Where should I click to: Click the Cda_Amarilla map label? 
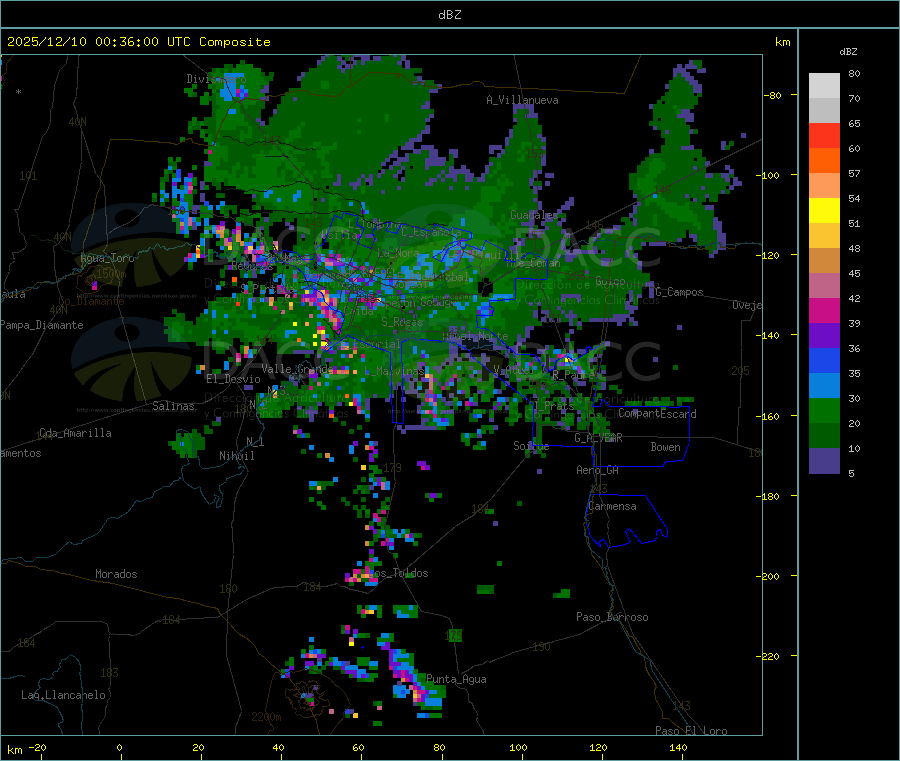point(75,433)
